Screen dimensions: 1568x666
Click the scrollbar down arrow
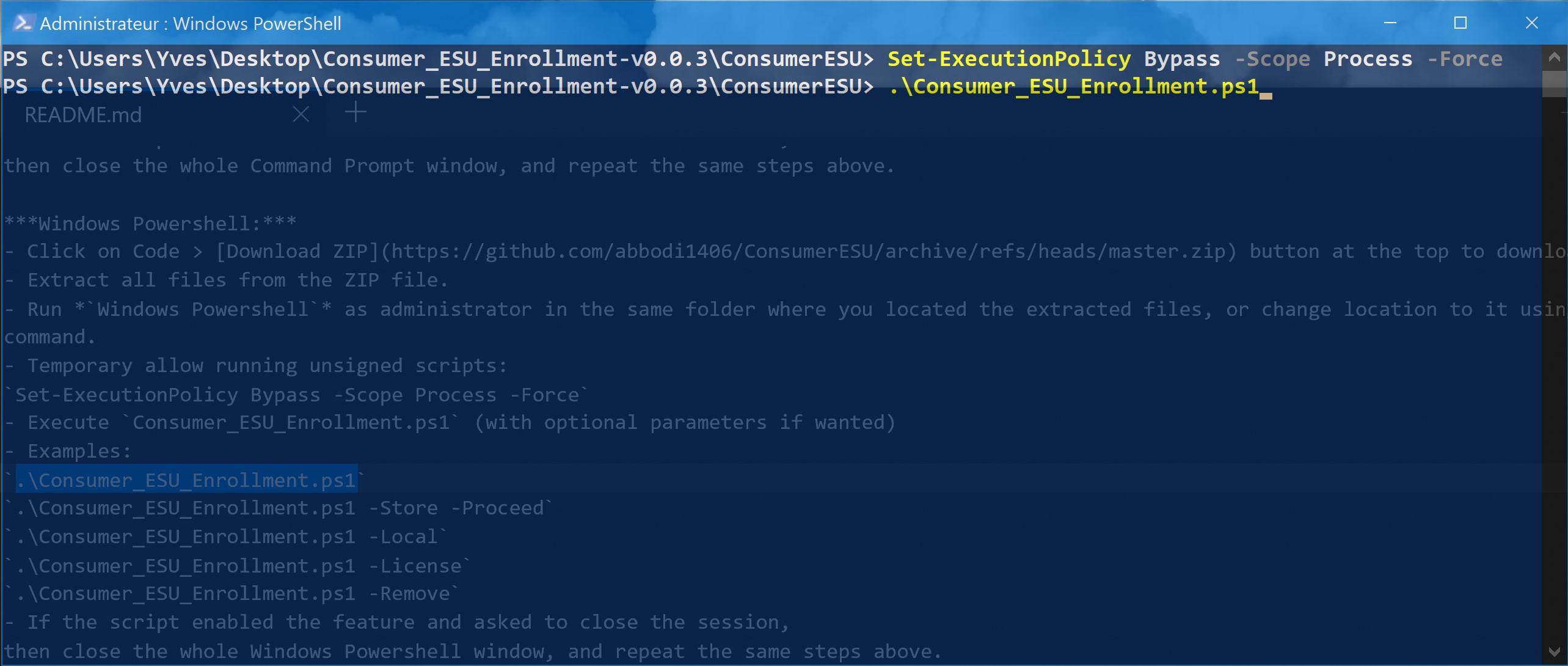tap(1555, 651)
